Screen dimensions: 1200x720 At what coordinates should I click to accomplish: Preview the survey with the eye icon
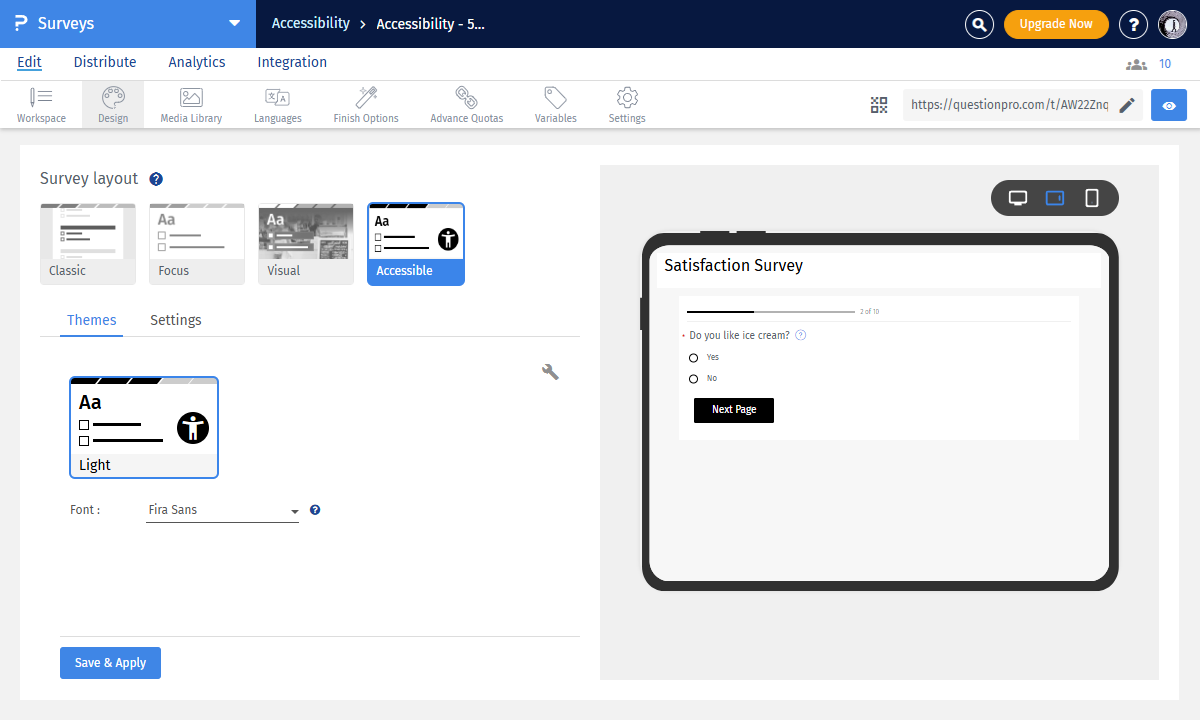[1168, 104]
